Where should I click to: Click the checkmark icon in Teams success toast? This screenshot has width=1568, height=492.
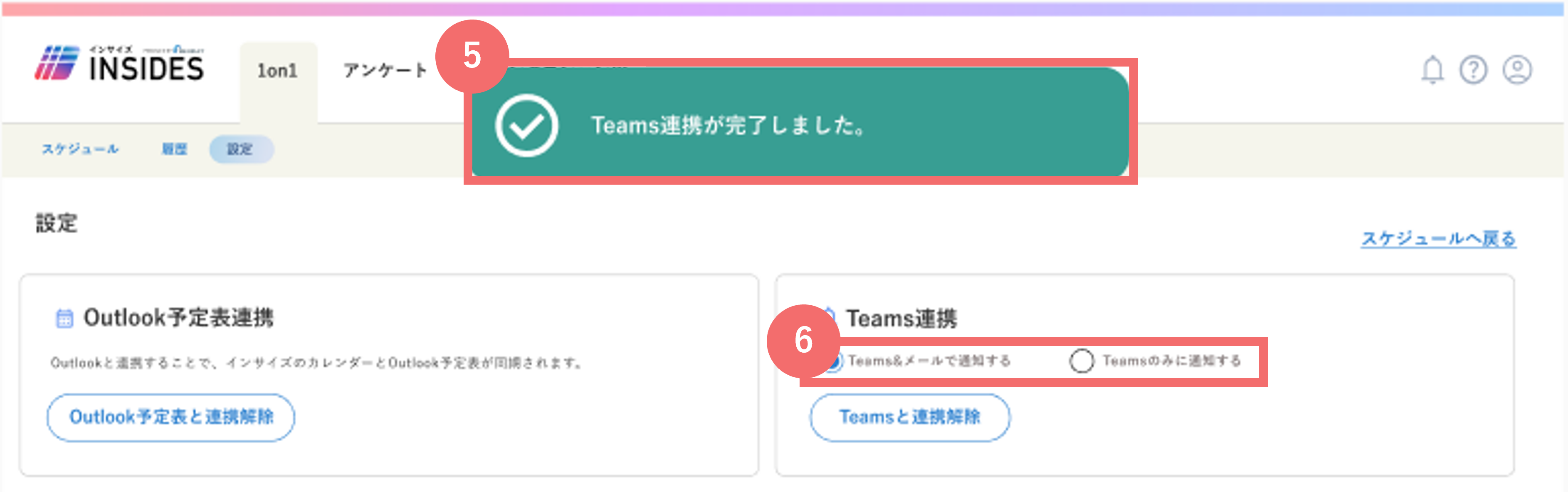coord(526,126)
